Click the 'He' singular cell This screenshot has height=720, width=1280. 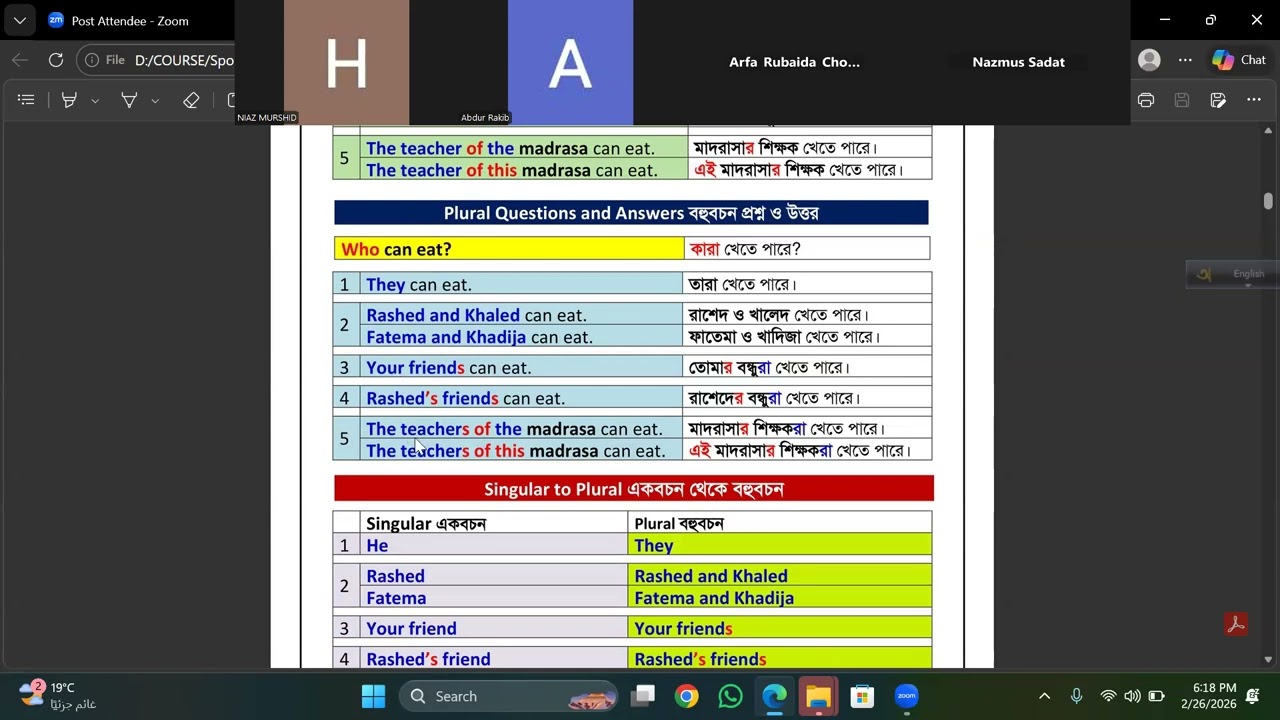pos(495,546)
